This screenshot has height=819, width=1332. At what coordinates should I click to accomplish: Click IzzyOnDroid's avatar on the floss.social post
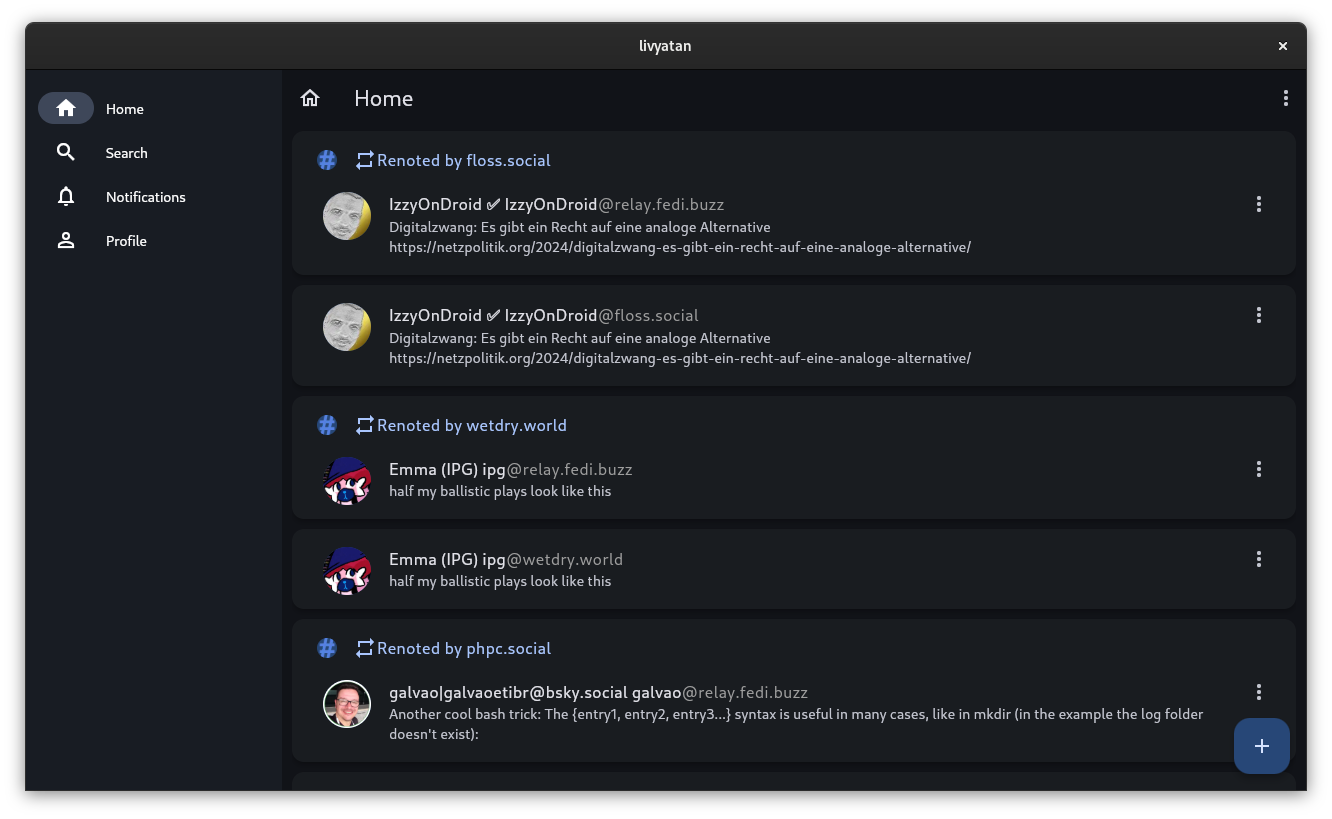coord(347,327)
